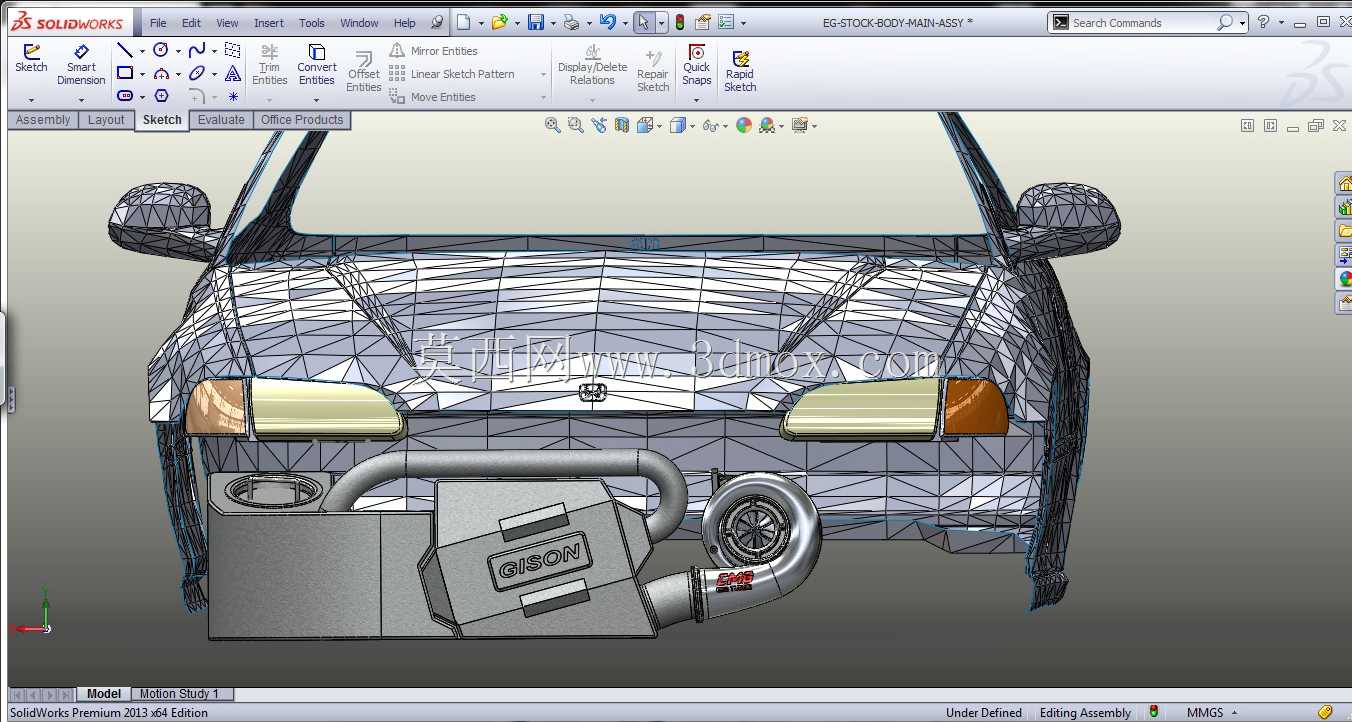Open the File menu
The image size is (1352, 722).
coord(158,23)
